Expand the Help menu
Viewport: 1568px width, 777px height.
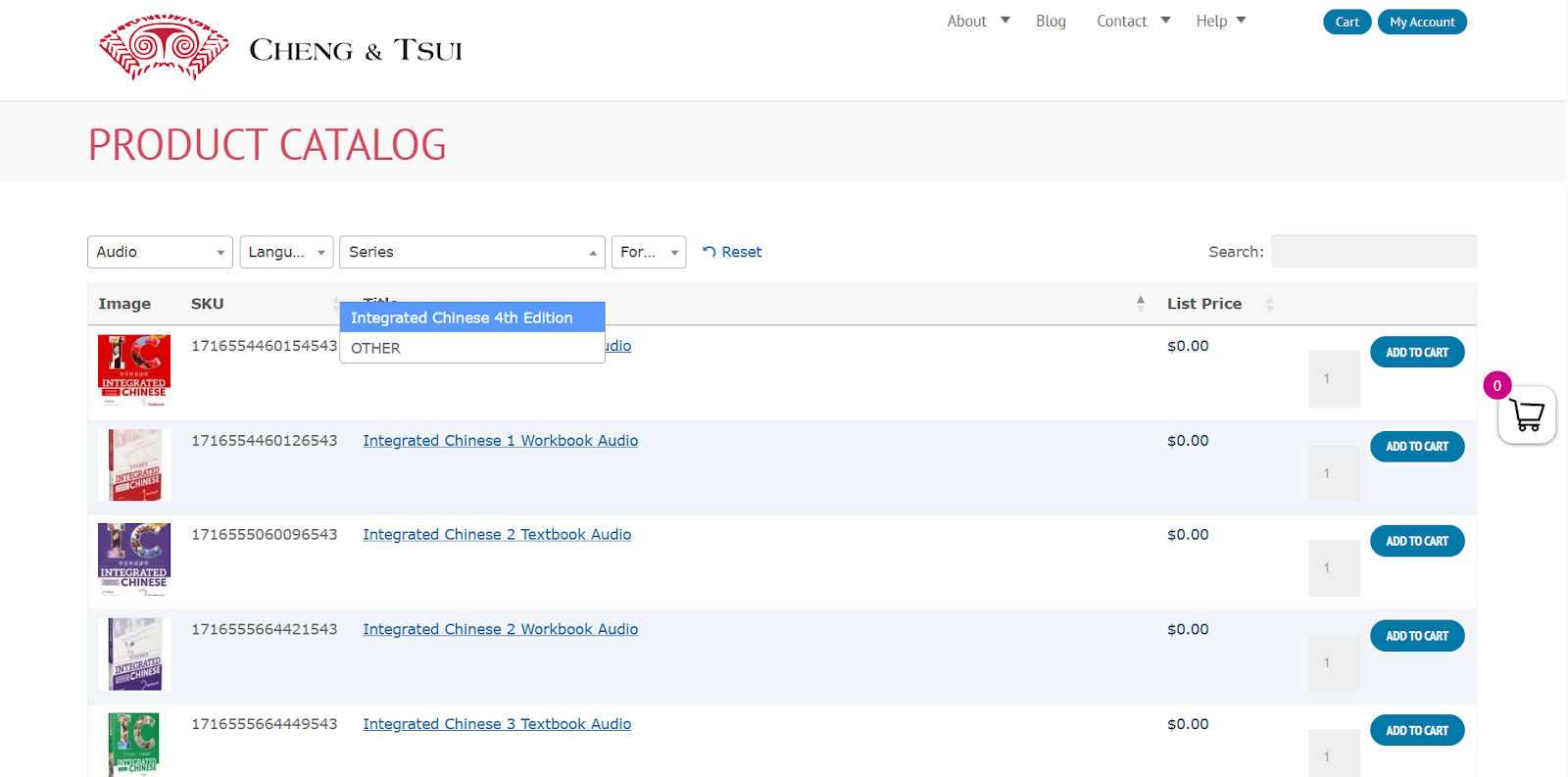[1221, 21]
